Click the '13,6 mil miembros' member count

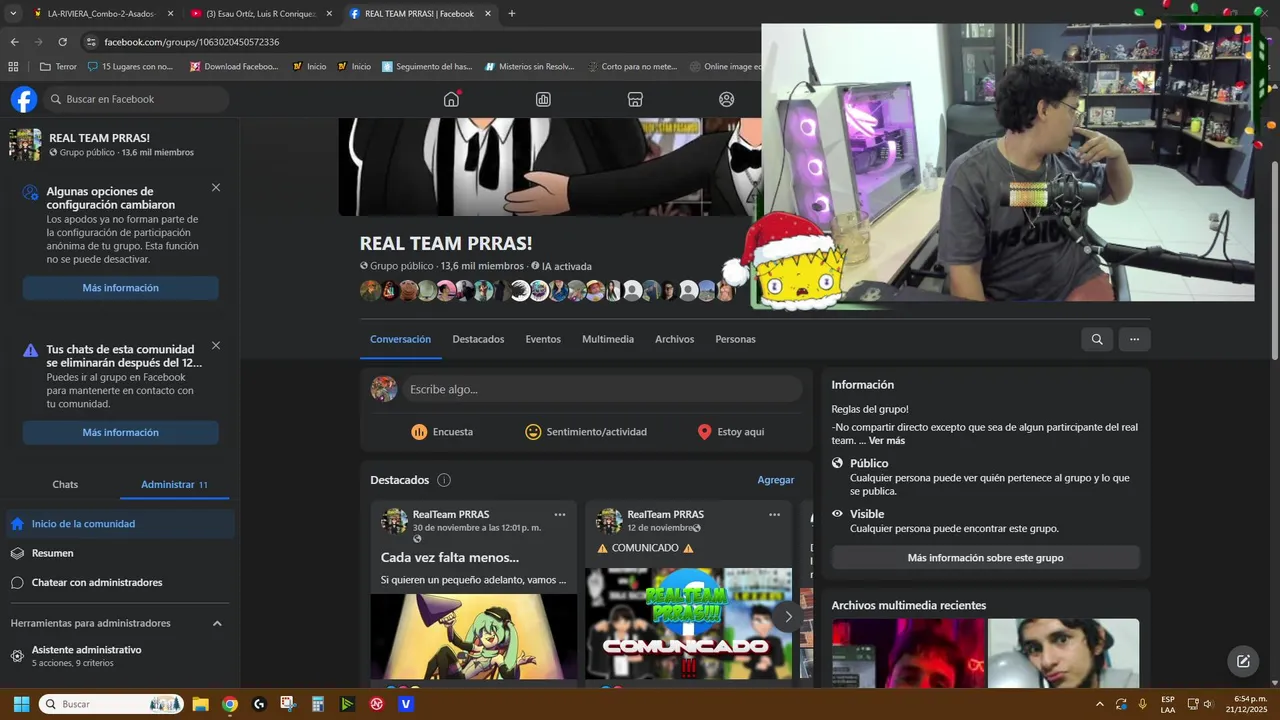pos(482,266)
